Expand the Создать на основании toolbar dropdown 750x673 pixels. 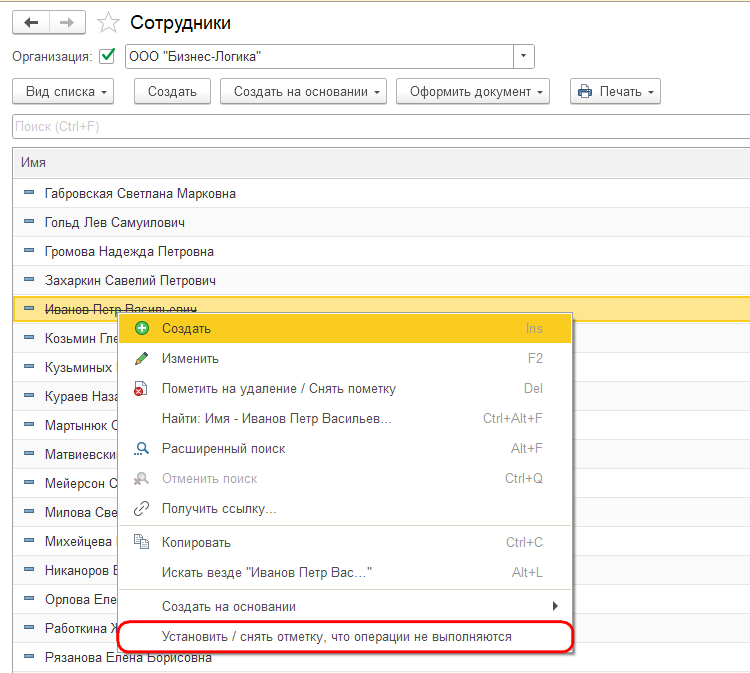[303, 91]
